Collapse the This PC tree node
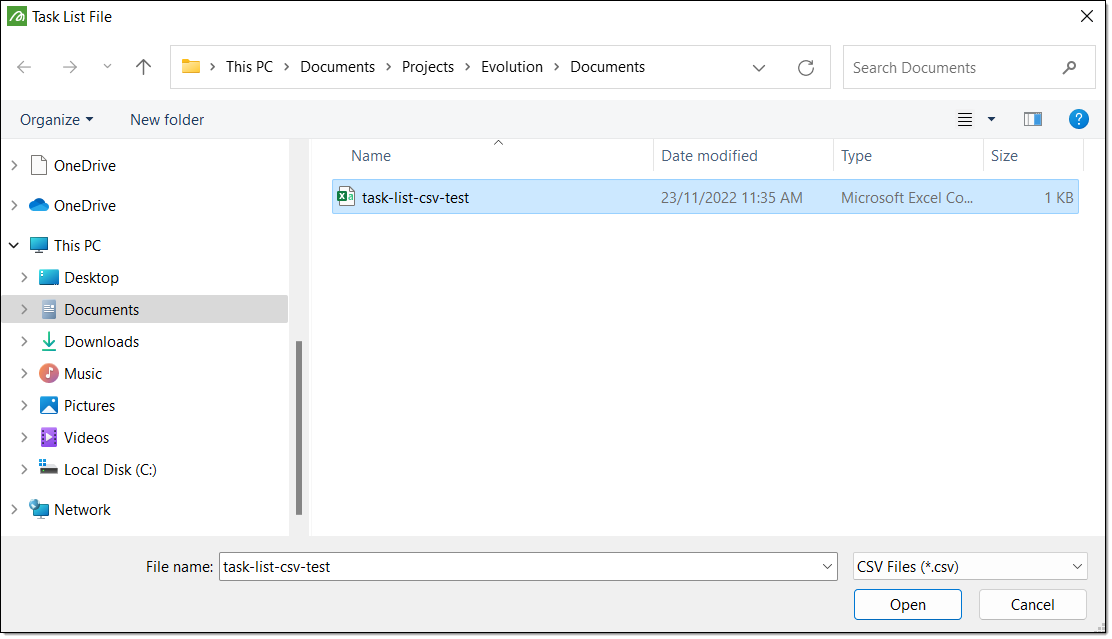Screen dimensions: 1112x639 [x=14, y=245]
